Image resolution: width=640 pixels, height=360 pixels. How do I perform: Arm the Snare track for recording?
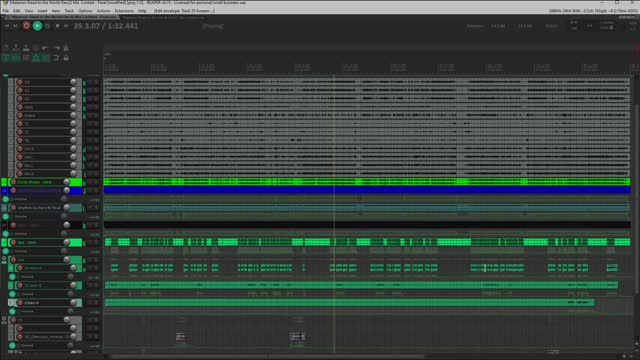[x=20, y=116]
